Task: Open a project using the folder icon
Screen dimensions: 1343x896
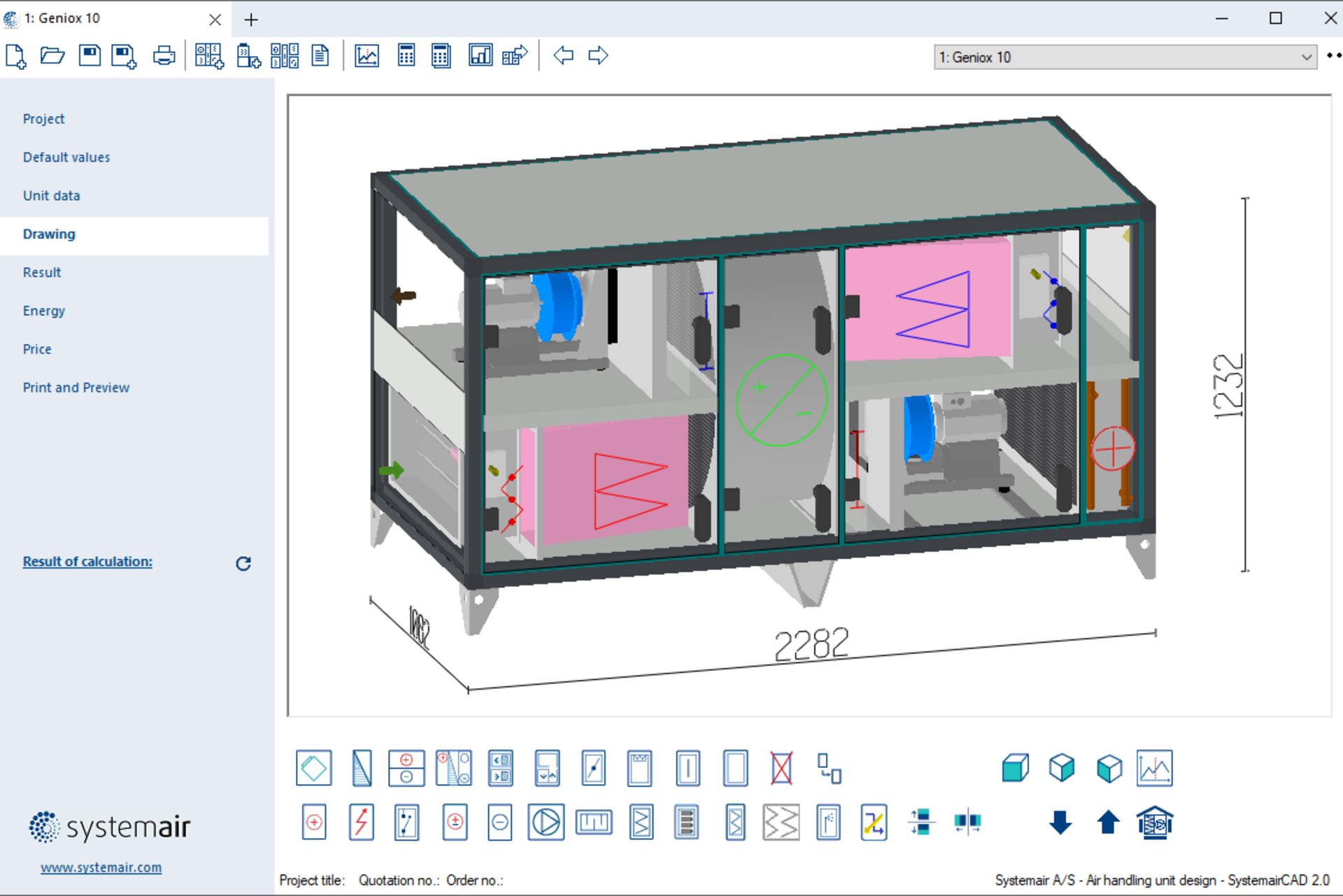Action: 52,56
